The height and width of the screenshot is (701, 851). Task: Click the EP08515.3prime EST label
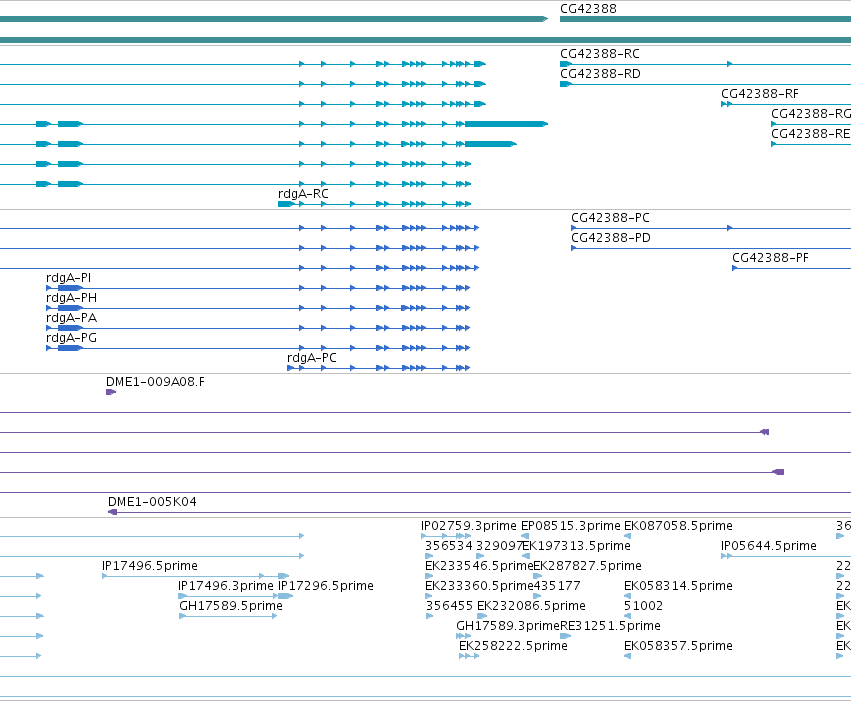(571, 526)
